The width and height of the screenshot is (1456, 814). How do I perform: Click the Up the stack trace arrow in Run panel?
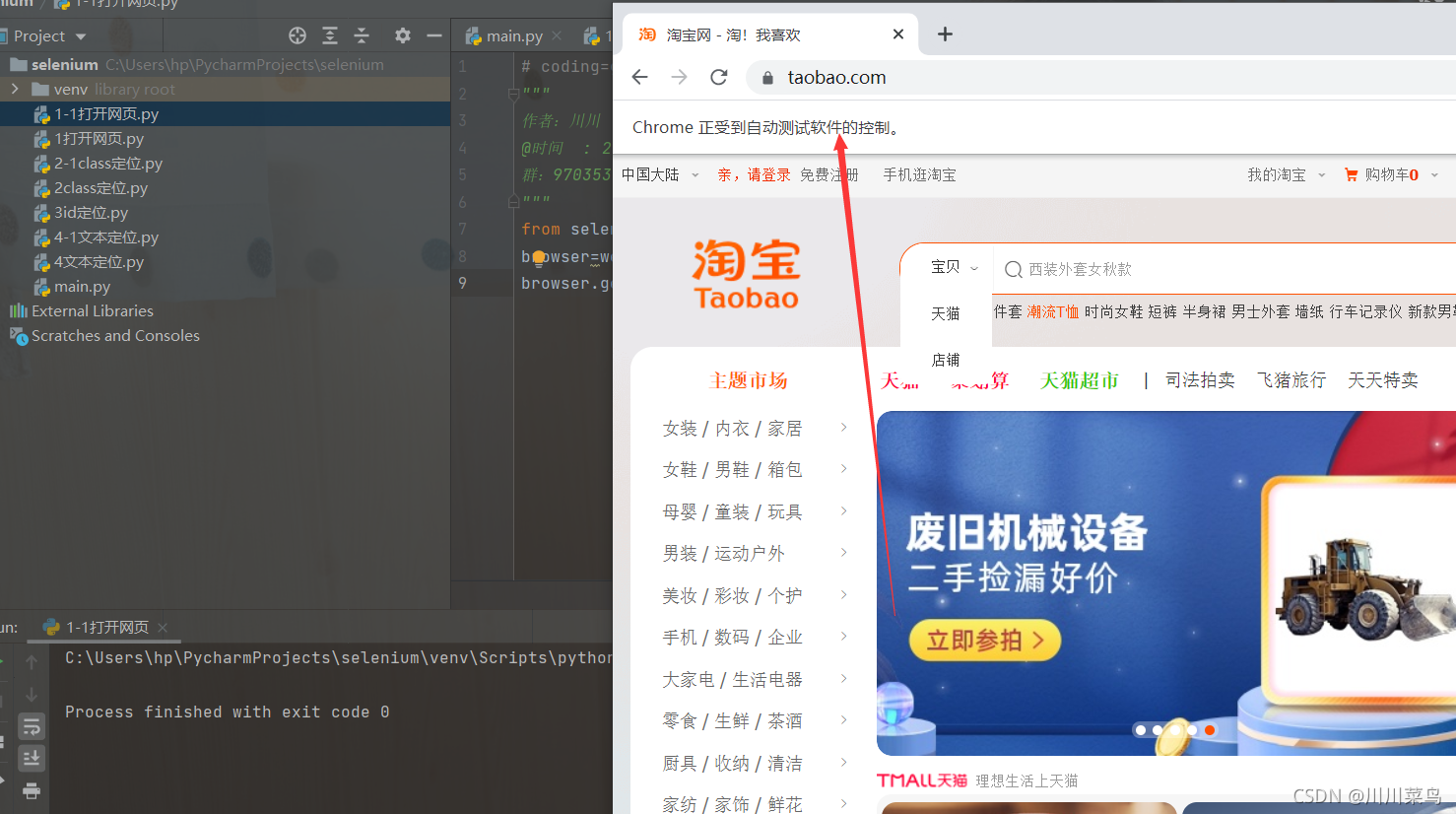tap(32, 662)
